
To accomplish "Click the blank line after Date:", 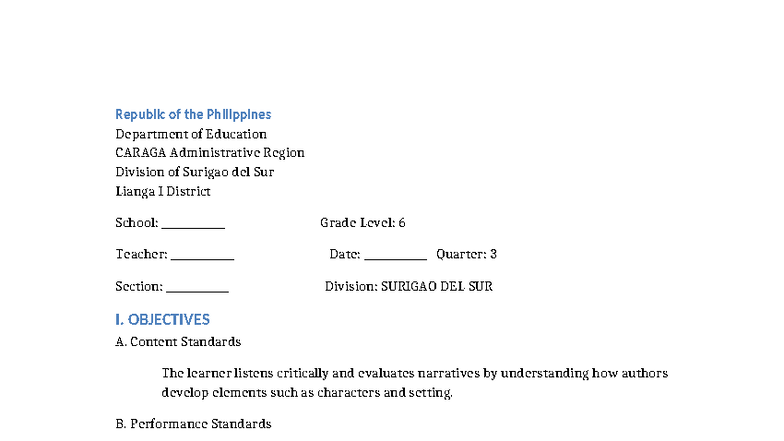I will pyautogui.click(x=396, y=254).
